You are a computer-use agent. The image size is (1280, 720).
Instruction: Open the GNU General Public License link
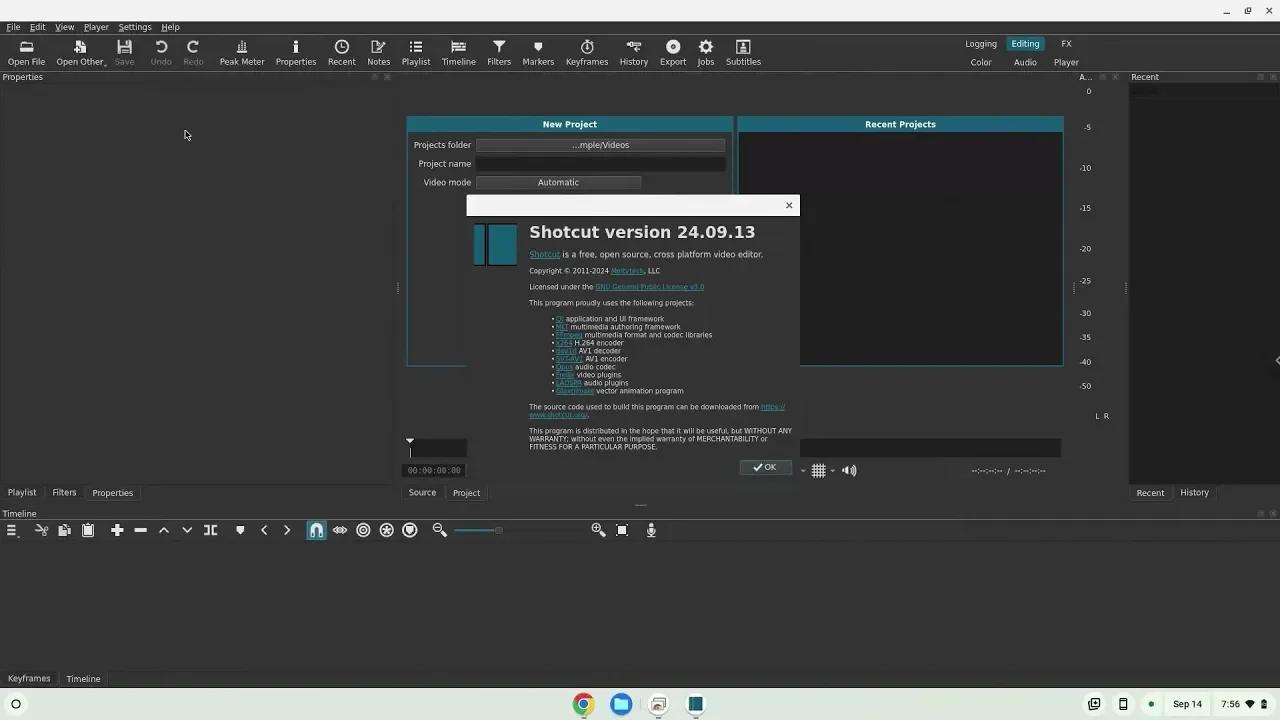tap(649, 287)
